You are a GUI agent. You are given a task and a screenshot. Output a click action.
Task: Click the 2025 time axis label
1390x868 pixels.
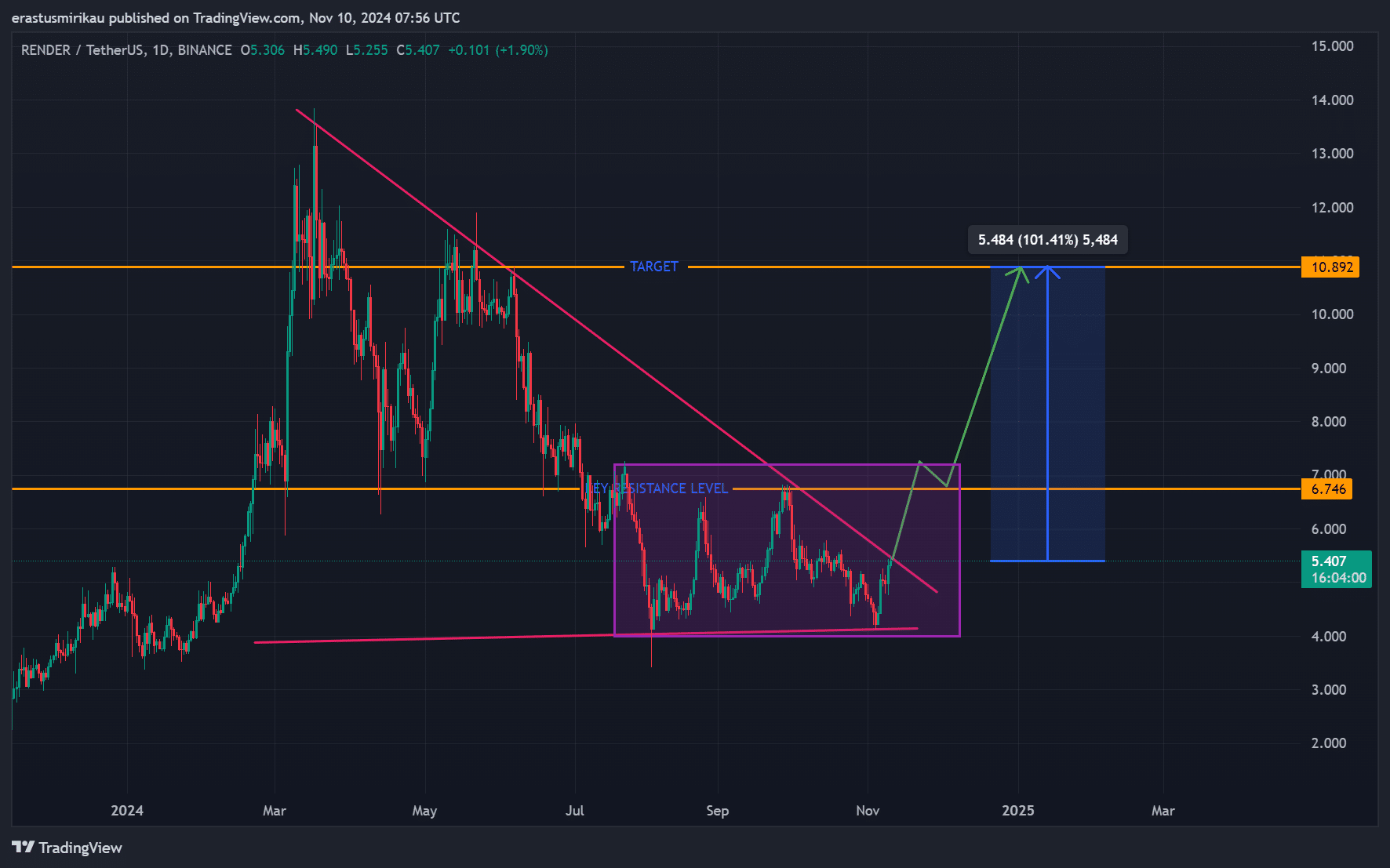(x=1018, y=811)
